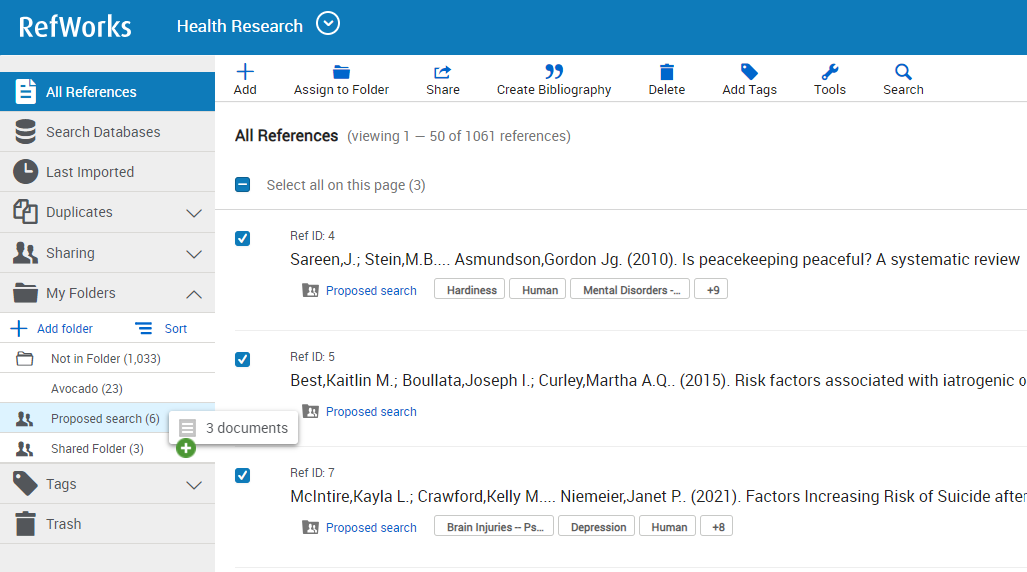The width and height of the screenshot is (1027, 572).
Task: Click the Mental Disorders tag
Action: [630, 290]
